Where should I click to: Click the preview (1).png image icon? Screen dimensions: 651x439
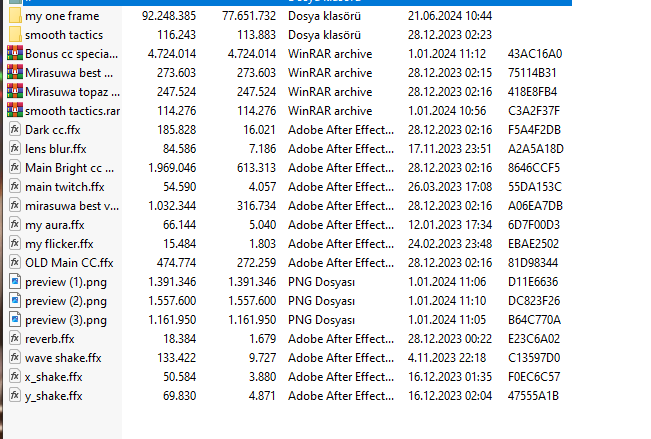click(15, 282)
